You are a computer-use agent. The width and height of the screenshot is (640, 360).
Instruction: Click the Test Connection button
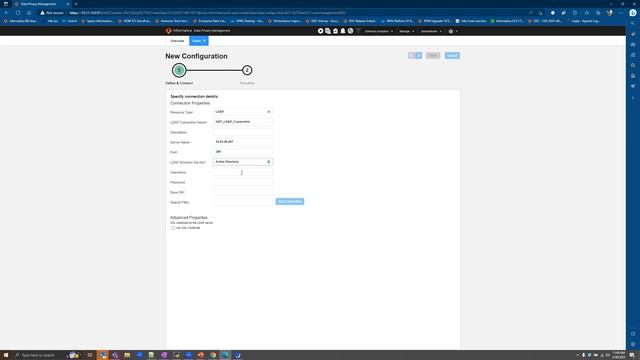click(x=290, y=202)
